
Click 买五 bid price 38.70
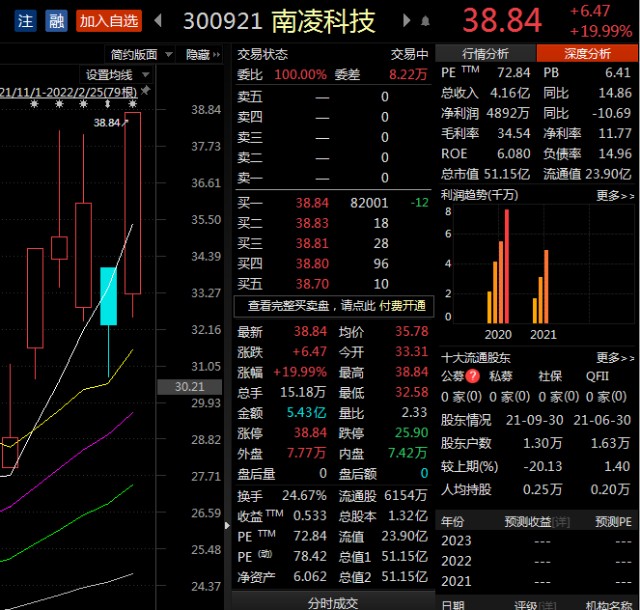point(312,284)
